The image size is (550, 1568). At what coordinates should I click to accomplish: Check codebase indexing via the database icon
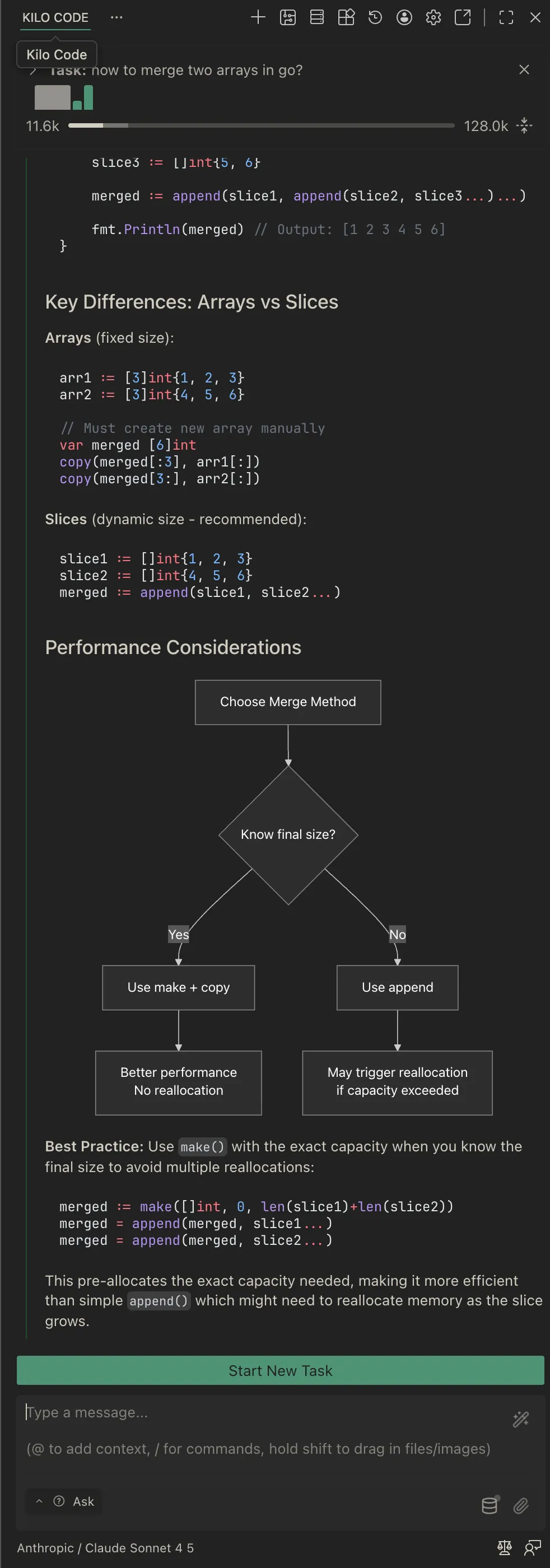(x=488, y=1505)
